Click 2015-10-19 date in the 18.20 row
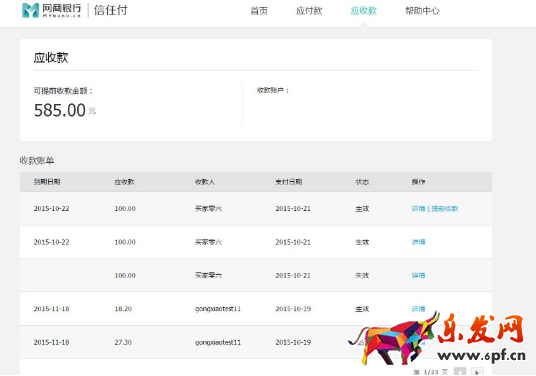This screenshot has height=376, width=536. click(x=293, y=309)
